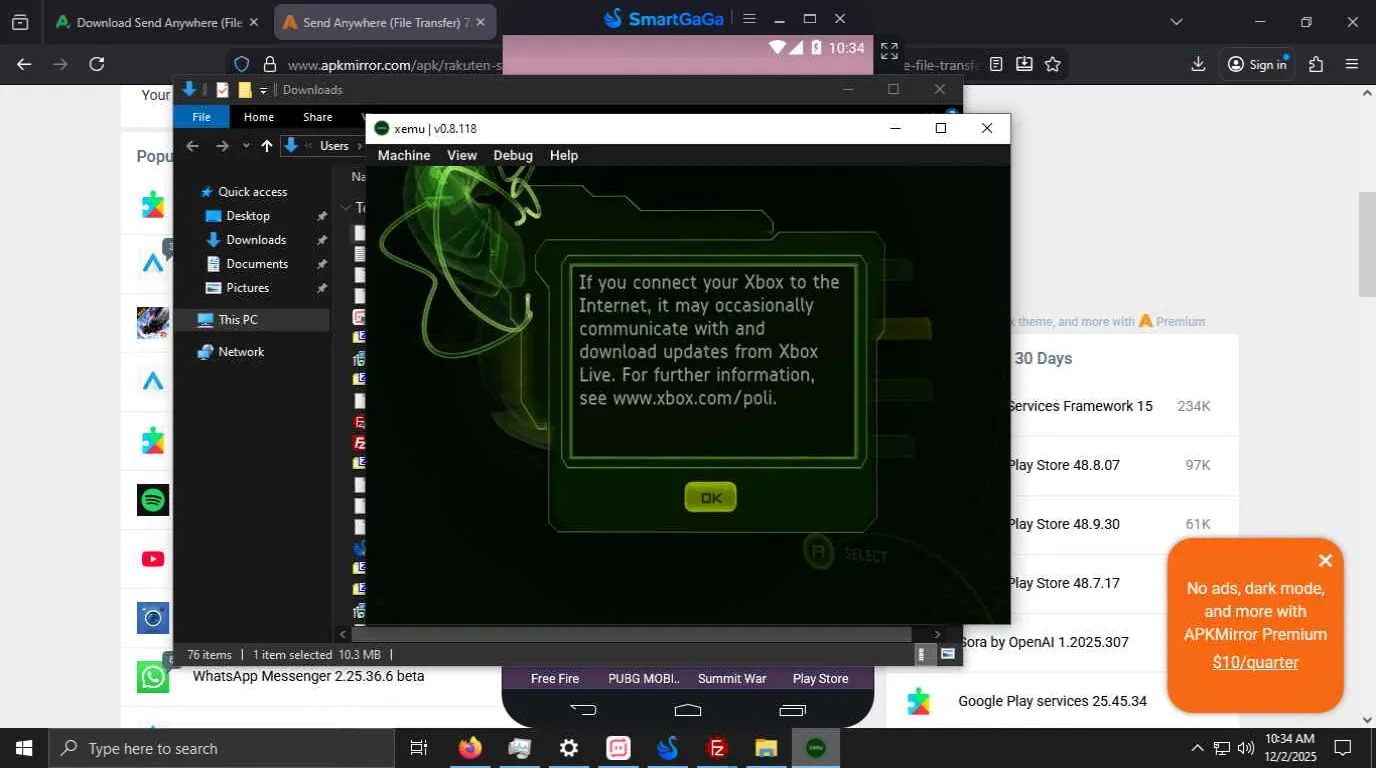Image resolution: width=1376 pixels, height=768 pixels.
Task: Click the tracking protection shield icon
Action: pyautogui.click(x=241, y=64)
